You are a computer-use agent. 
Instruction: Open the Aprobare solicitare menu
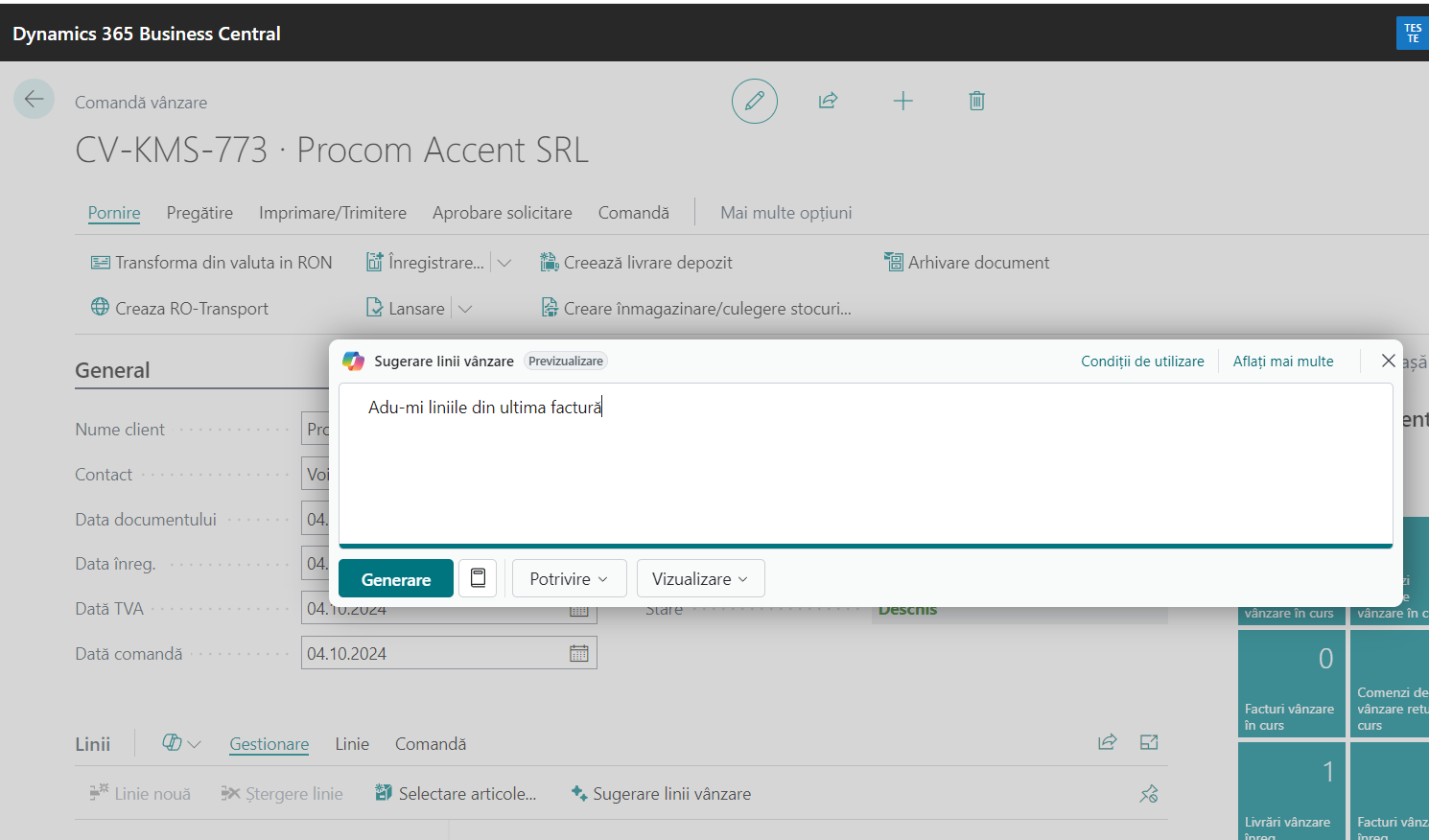coord(502,213)
